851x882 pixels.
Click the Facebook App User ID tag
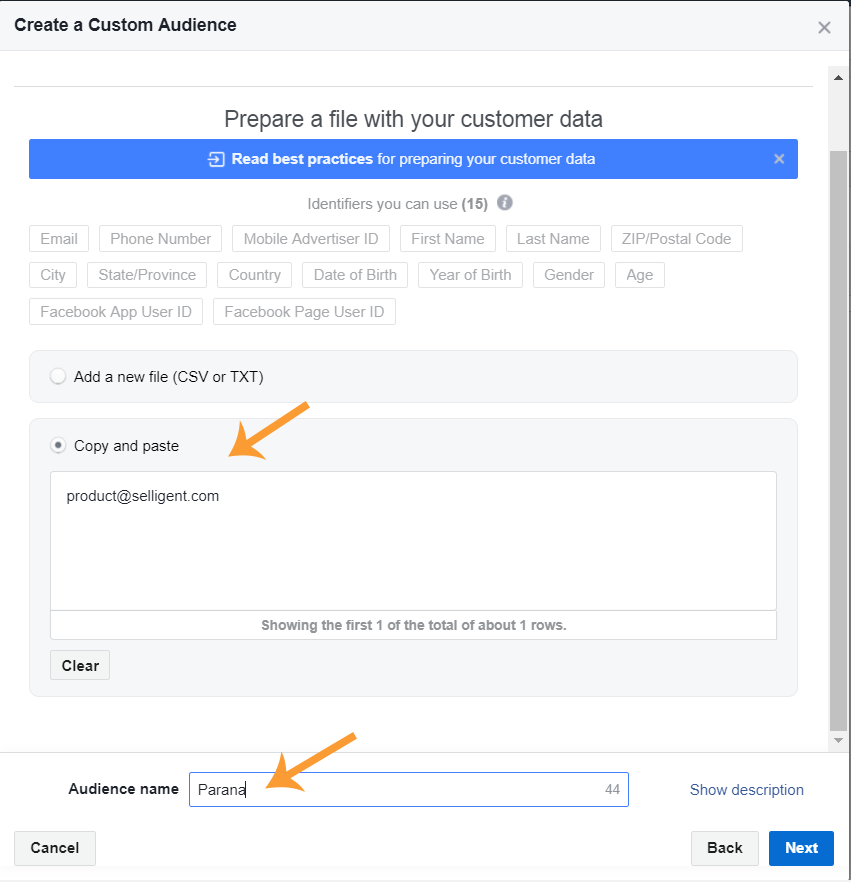pyautogui.click(x=116, y=312)
